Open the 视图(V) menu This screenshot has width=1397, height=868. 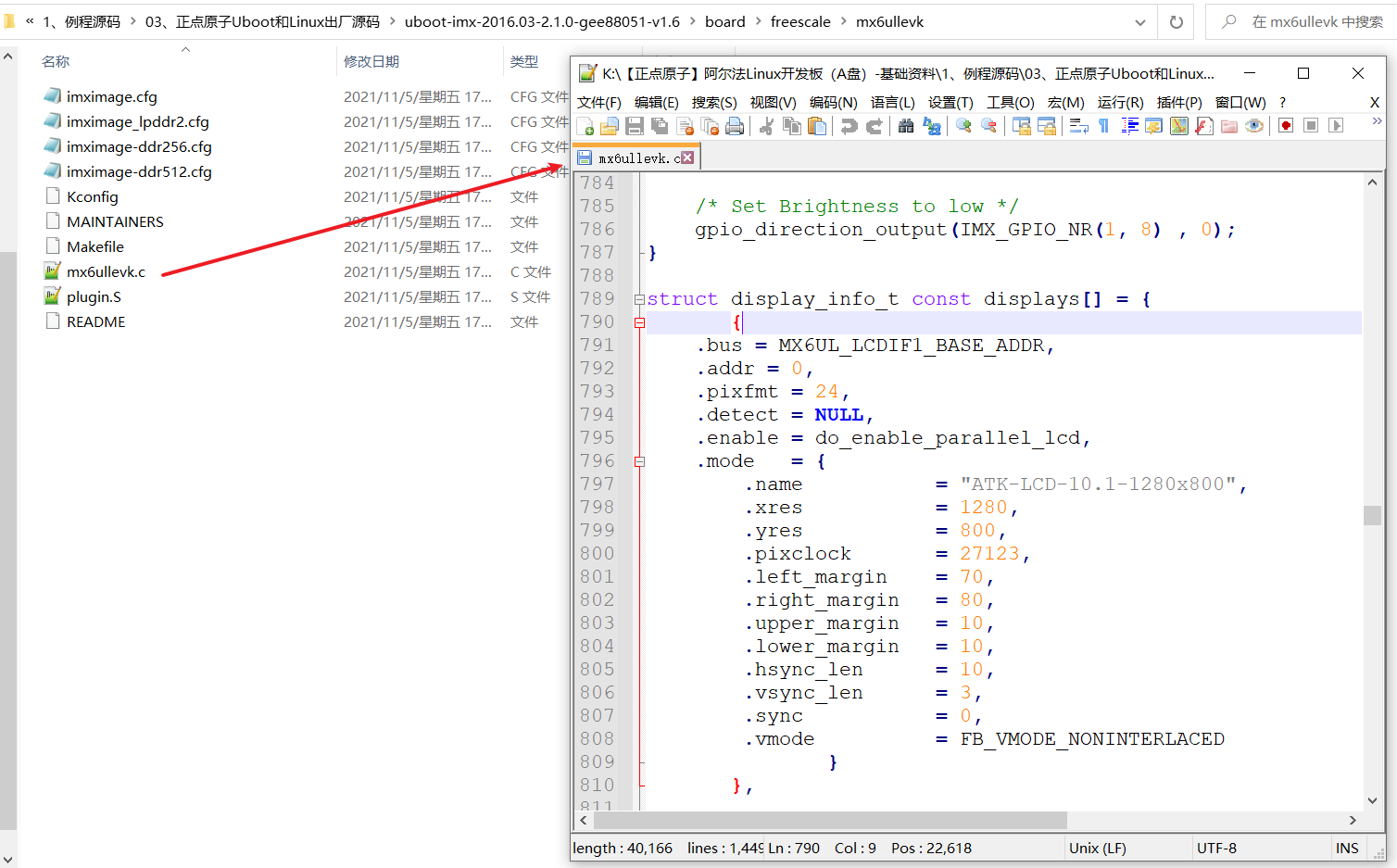[773, 102]
